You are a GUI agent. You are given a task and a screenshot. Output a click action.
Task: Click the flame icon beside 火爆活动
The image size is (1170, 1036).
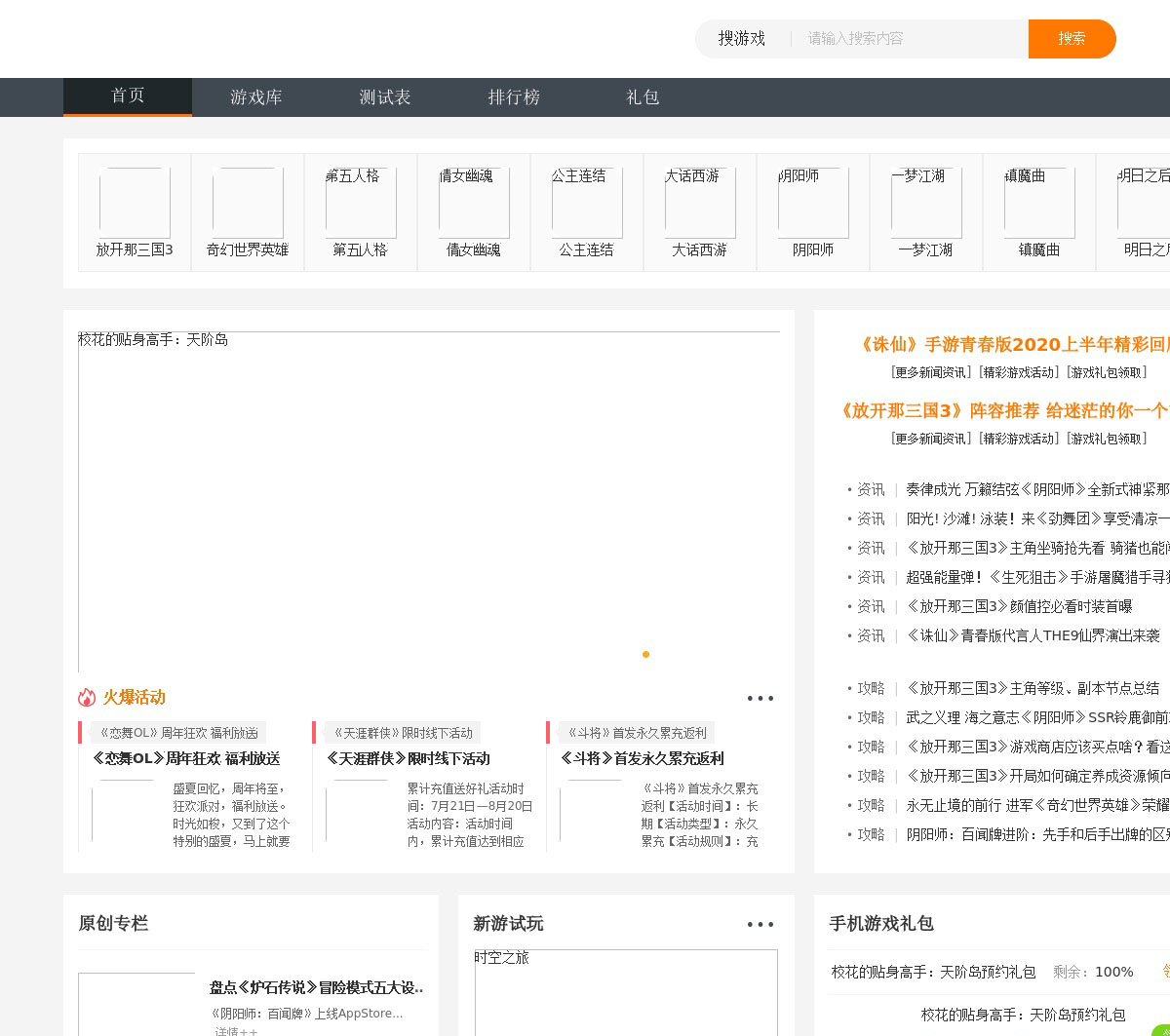pyautogui.click(x=87, y=698)
